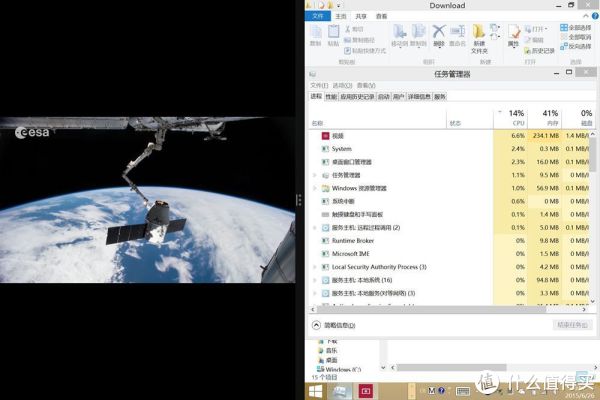Expand the service host local system (16) row

[315, 280]
